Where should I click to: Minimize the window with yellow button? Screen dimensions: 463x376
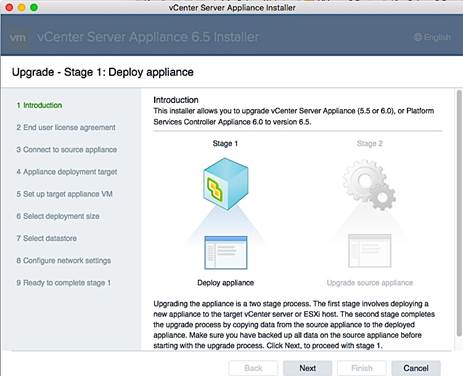[22, 7]
